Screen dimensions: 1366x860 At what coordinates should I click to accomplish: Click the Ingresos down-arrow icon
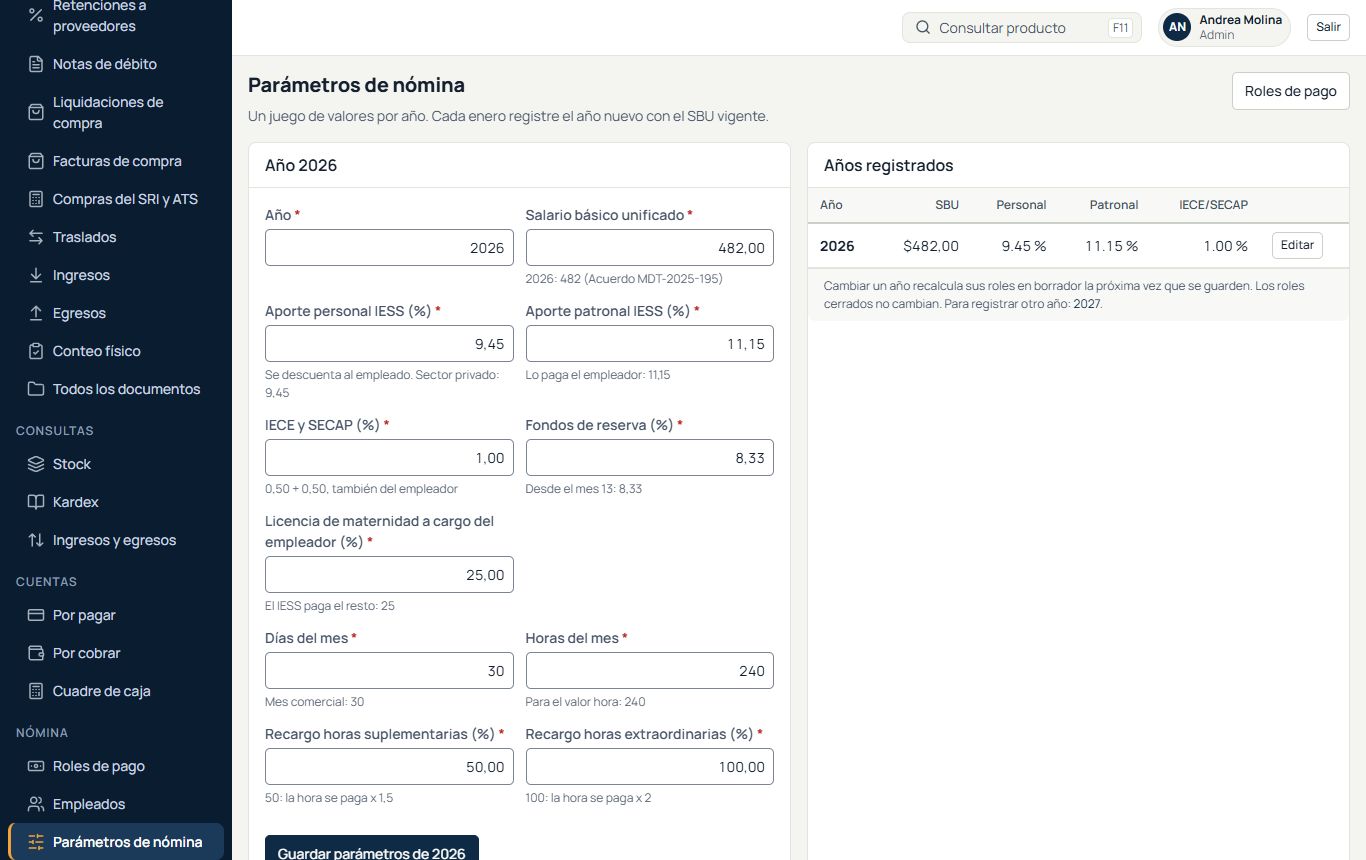pos(36,275)
